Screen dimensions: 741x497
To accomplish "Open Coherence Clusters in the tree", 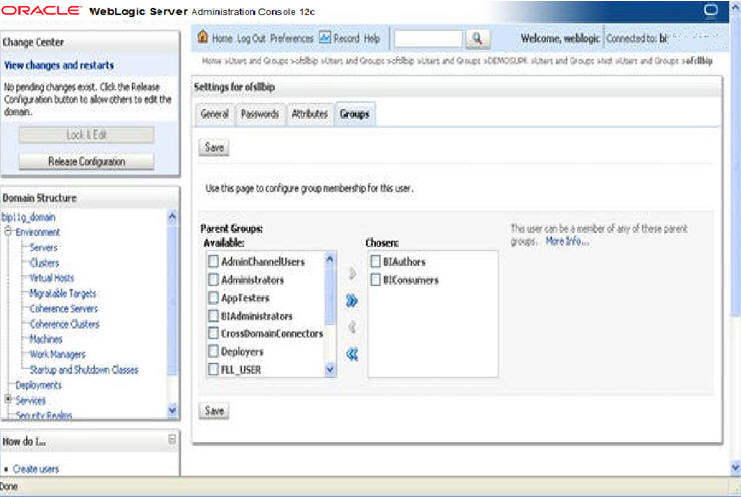I will pos(65,324).
